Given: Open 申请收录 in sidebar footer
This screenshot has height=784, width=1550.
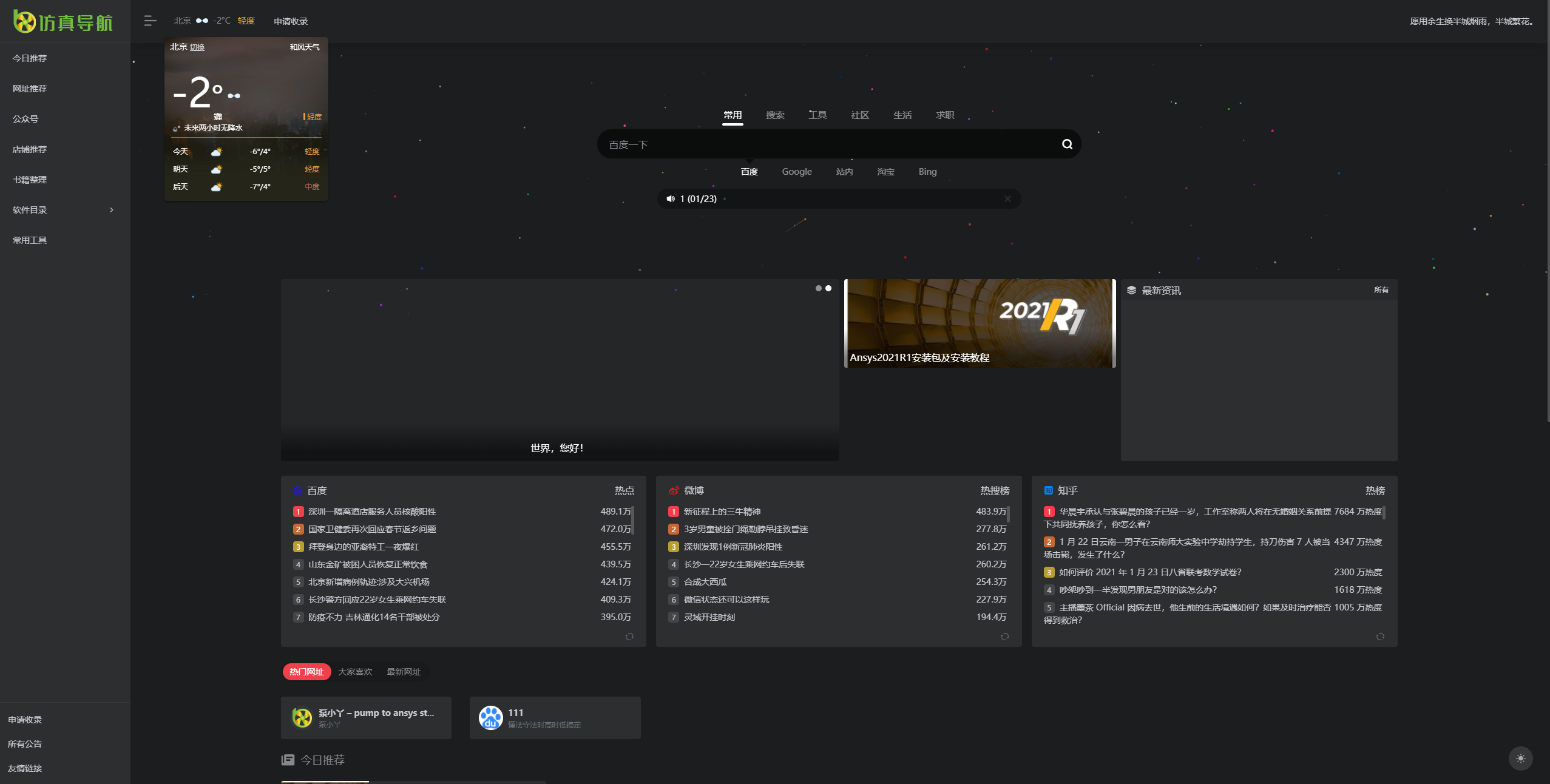Looking at the screenshot, I should [25, 720].
